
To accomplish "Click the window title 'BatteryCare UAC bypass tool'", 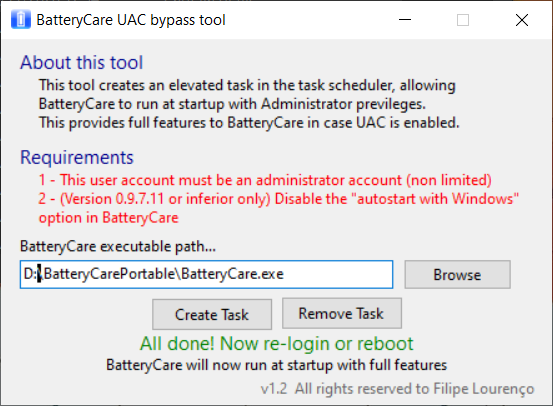I will click(x=131, y=20).
